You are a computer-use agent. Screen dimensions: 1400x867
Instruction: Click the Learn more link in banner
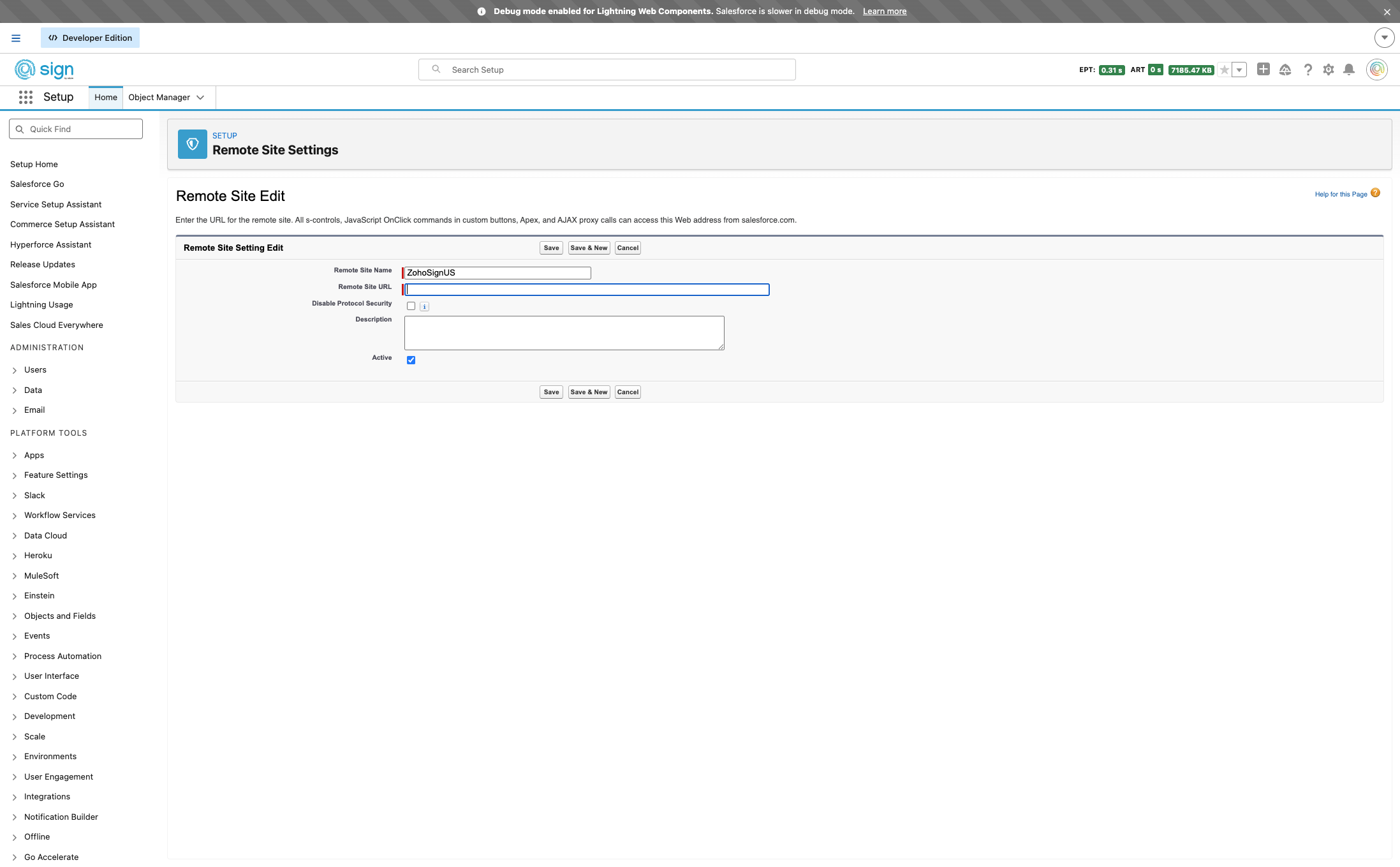point(884,11)
